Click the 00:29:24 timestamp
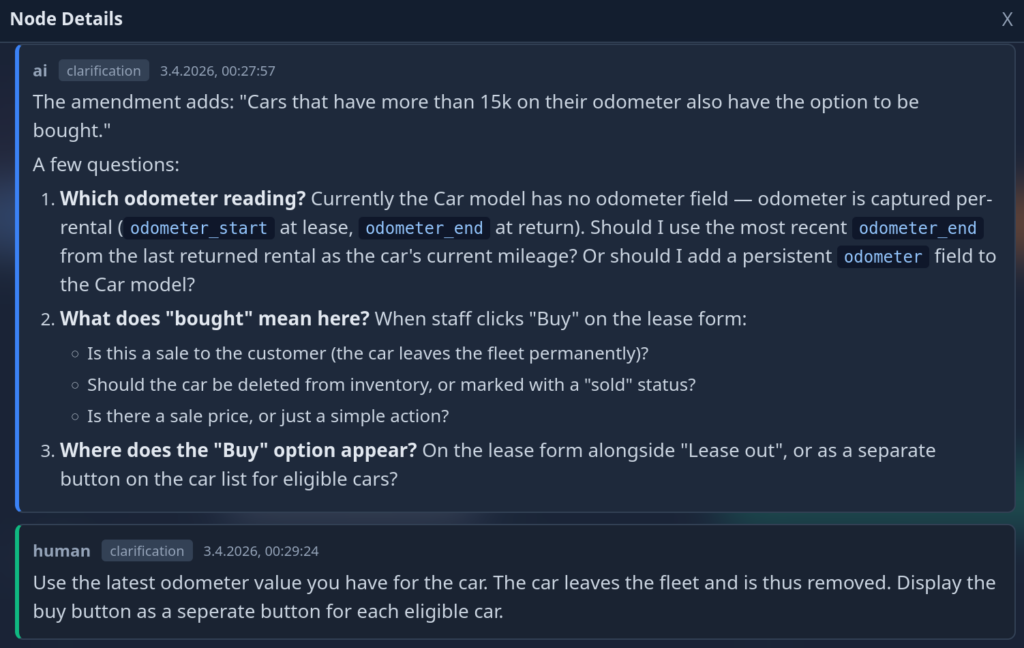The height and width of the screenshot is (648, 1024). [x=261, y=551]
